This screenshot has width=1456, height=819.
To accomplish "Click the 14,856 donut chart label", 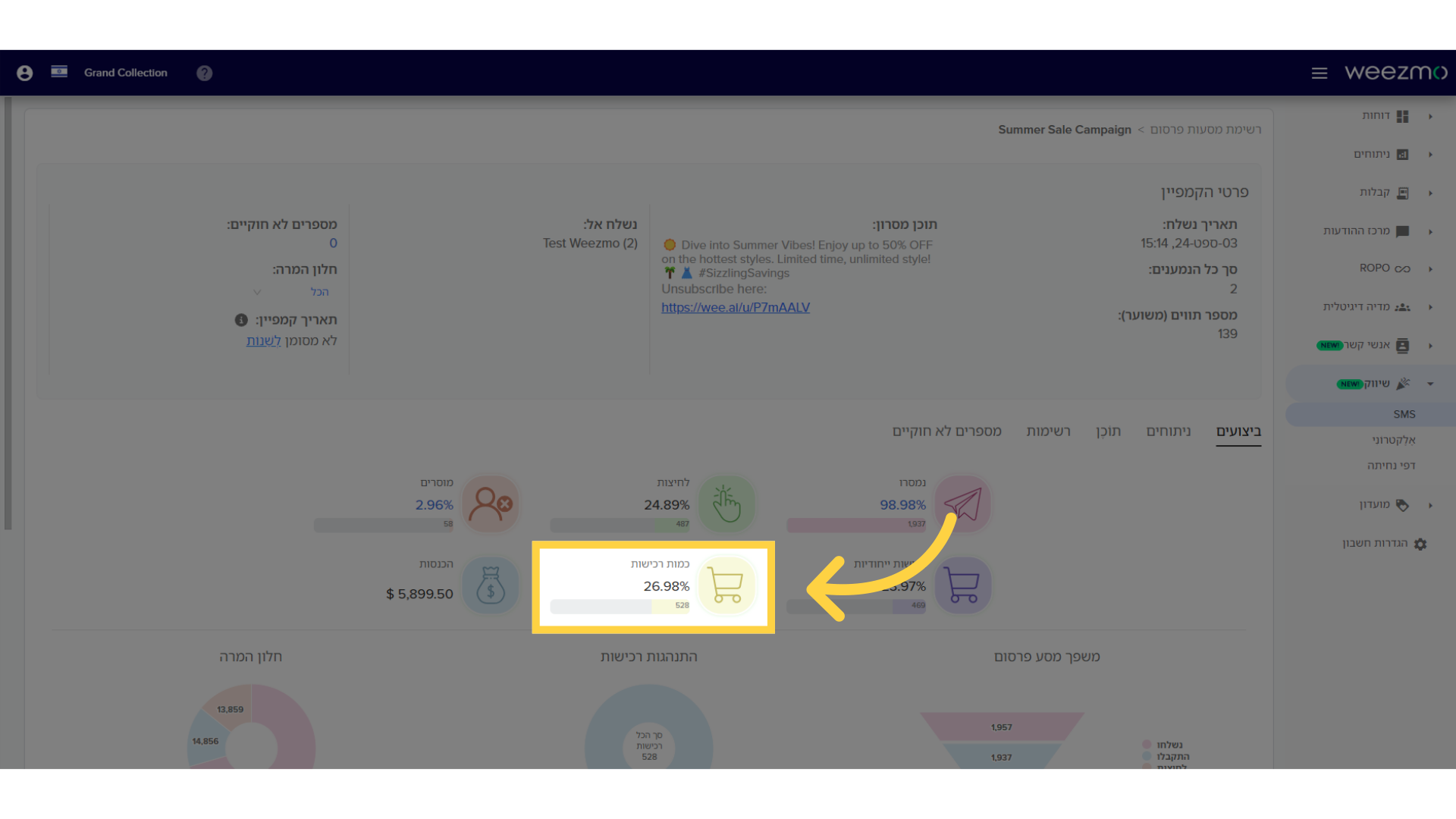I will (205, 742).
